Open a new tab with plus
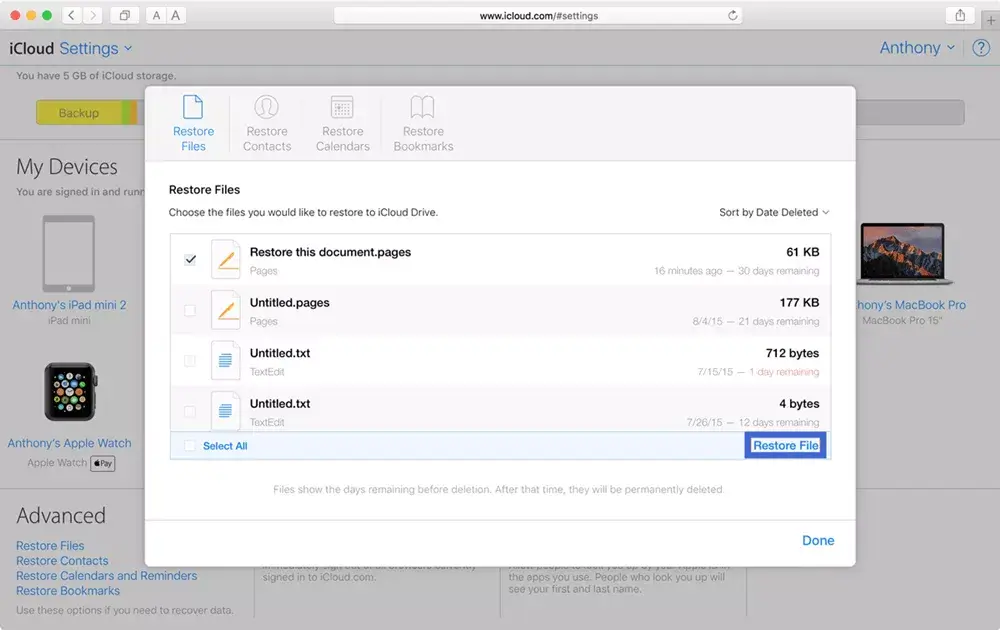Viewport: 1000px width, 630px height. 990,20
